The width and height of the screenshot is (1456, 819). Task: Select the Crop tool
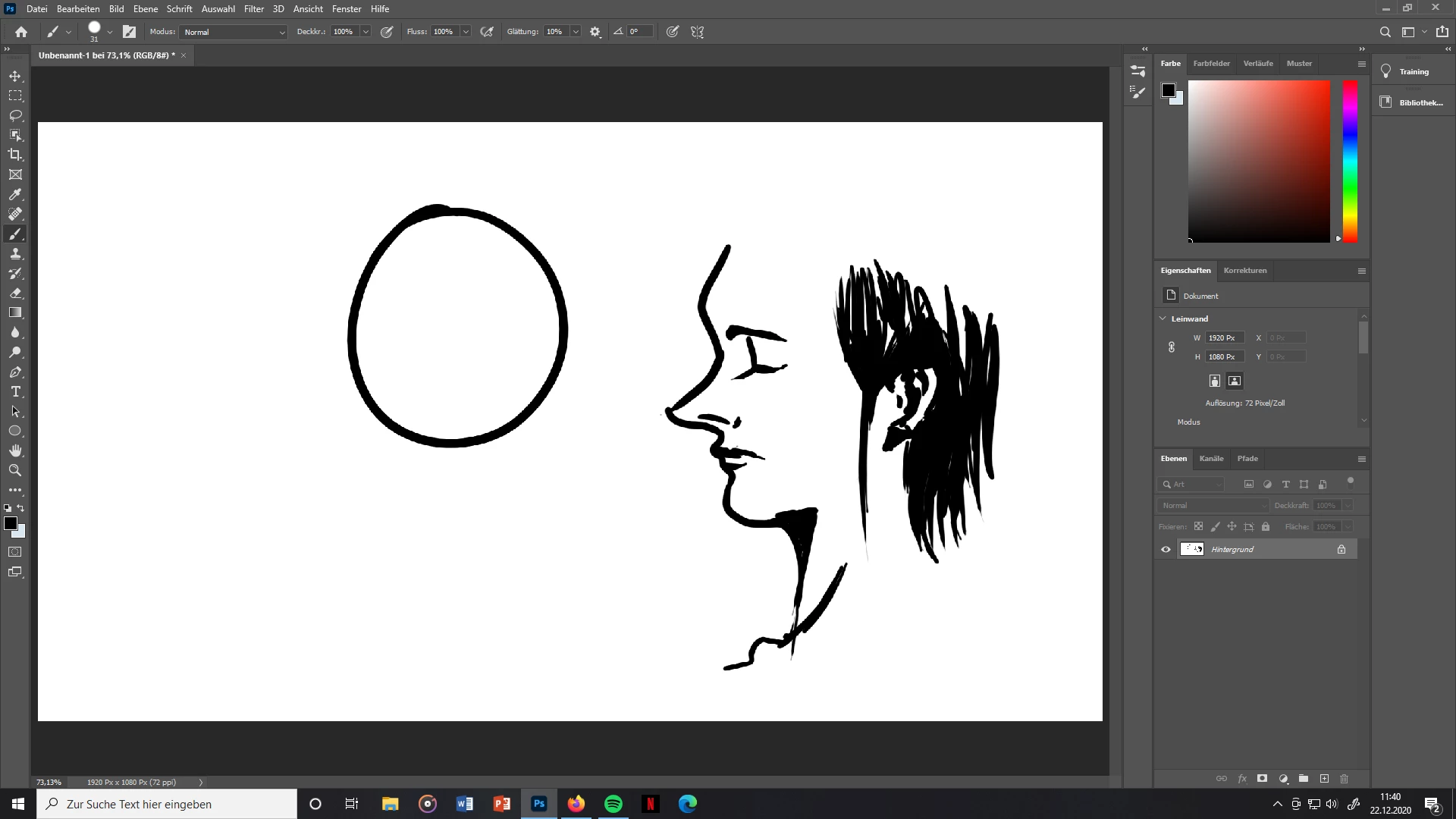pos(15,155)
